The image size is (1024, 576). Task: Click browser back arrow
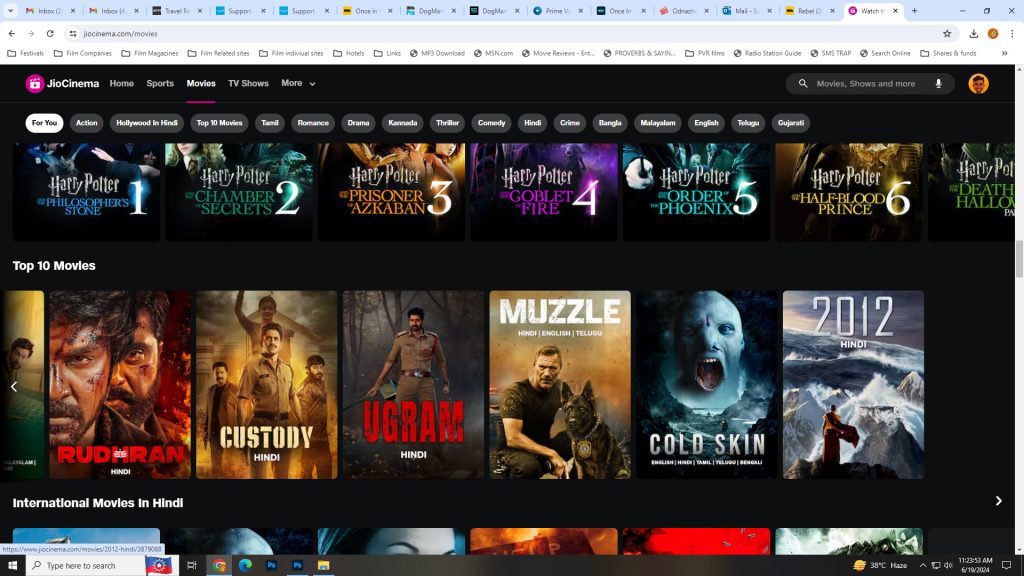click(12, 33)
